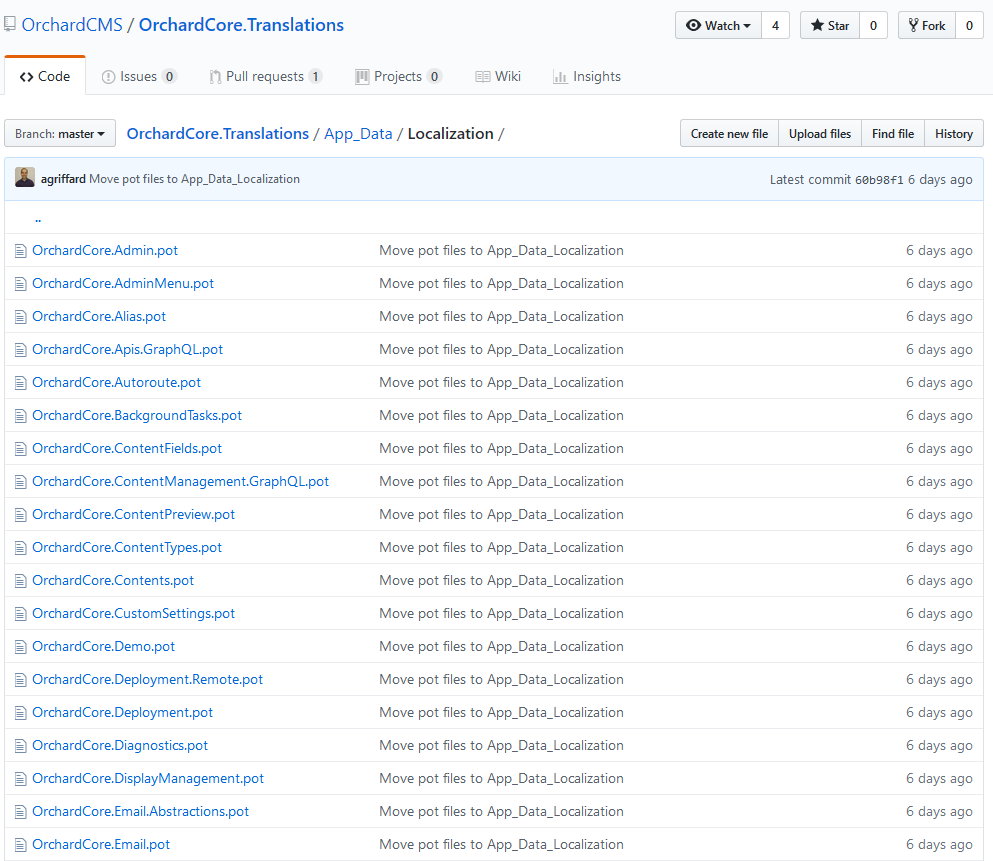Go to App_Data folder in breadcrumb
Screen dimensions: 993x861
click(358, 134)
